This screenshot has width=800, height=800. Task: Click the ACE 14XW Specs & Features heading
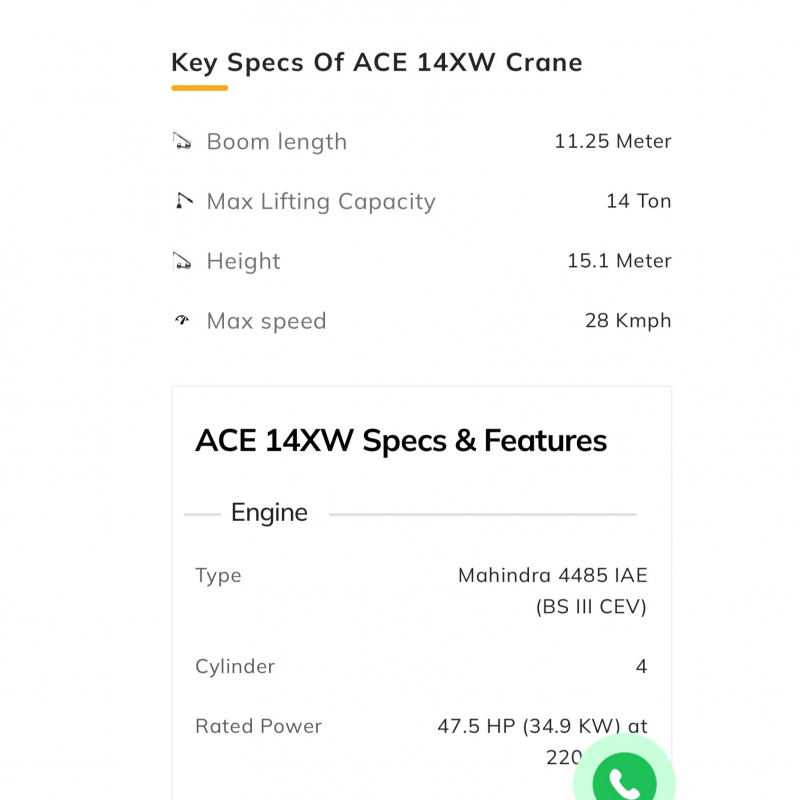coord(401,441)
